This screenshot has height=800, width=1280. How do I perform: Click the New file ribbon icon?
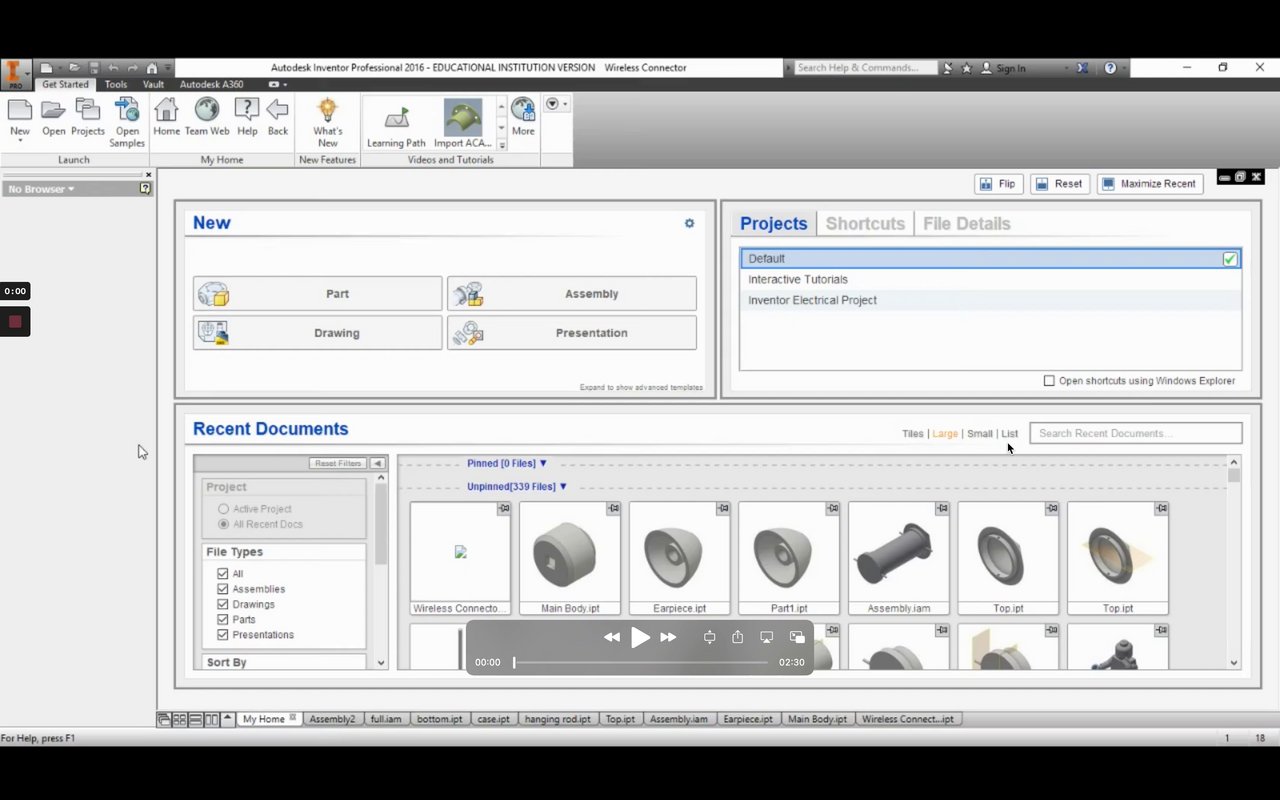tap(20, 110)
